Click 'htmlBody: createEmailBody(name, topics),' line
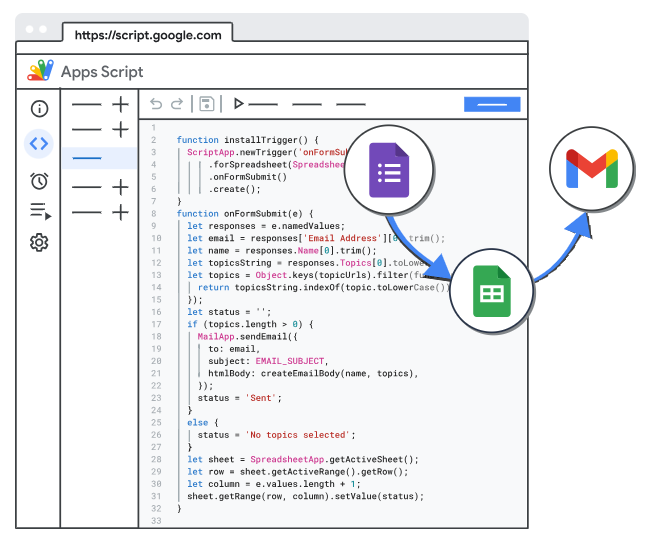This screenshot has height=558, width=645. click(313, 373)
